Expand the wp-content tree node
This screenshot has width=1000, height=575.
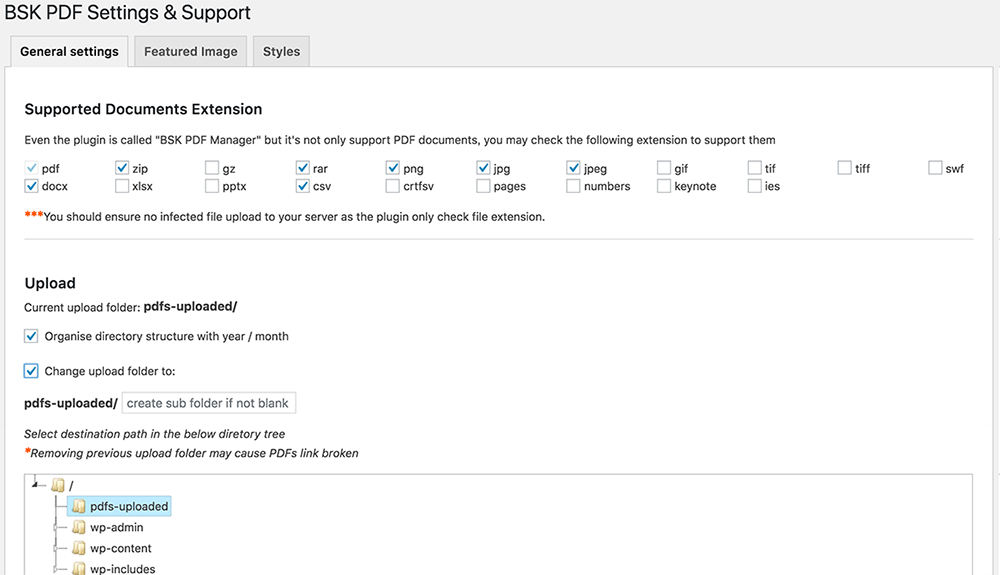point(55,548)
